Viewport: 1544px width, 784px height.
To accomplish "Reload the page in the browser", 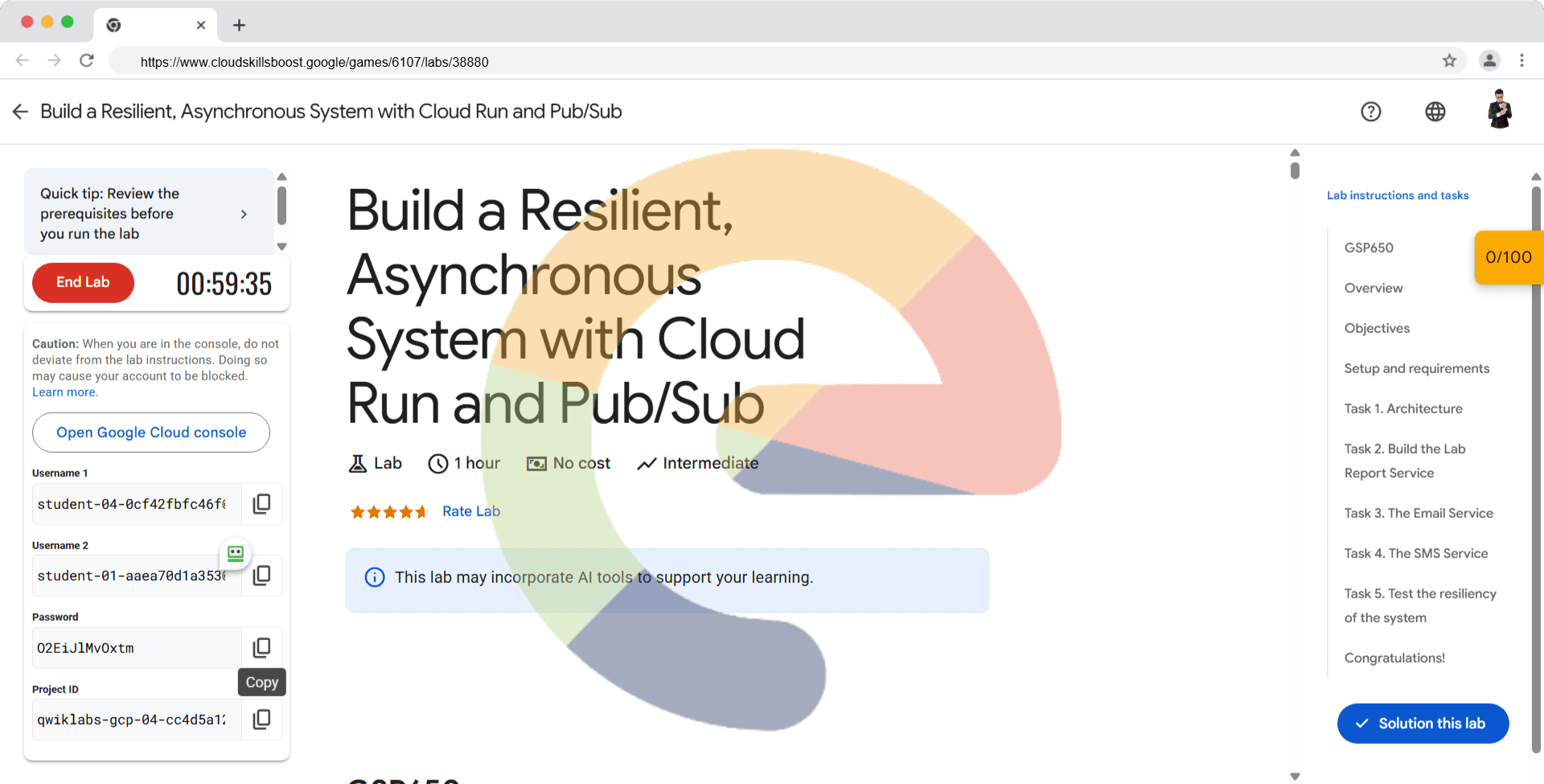I will click(x=87, y=61).
